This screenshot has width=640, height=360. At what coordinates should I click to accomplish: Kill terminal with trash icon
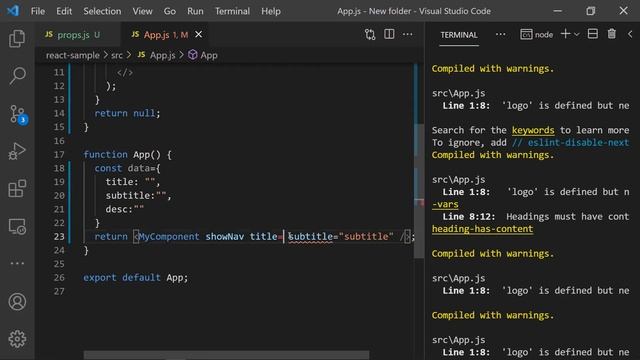click(x=611, y=34)
